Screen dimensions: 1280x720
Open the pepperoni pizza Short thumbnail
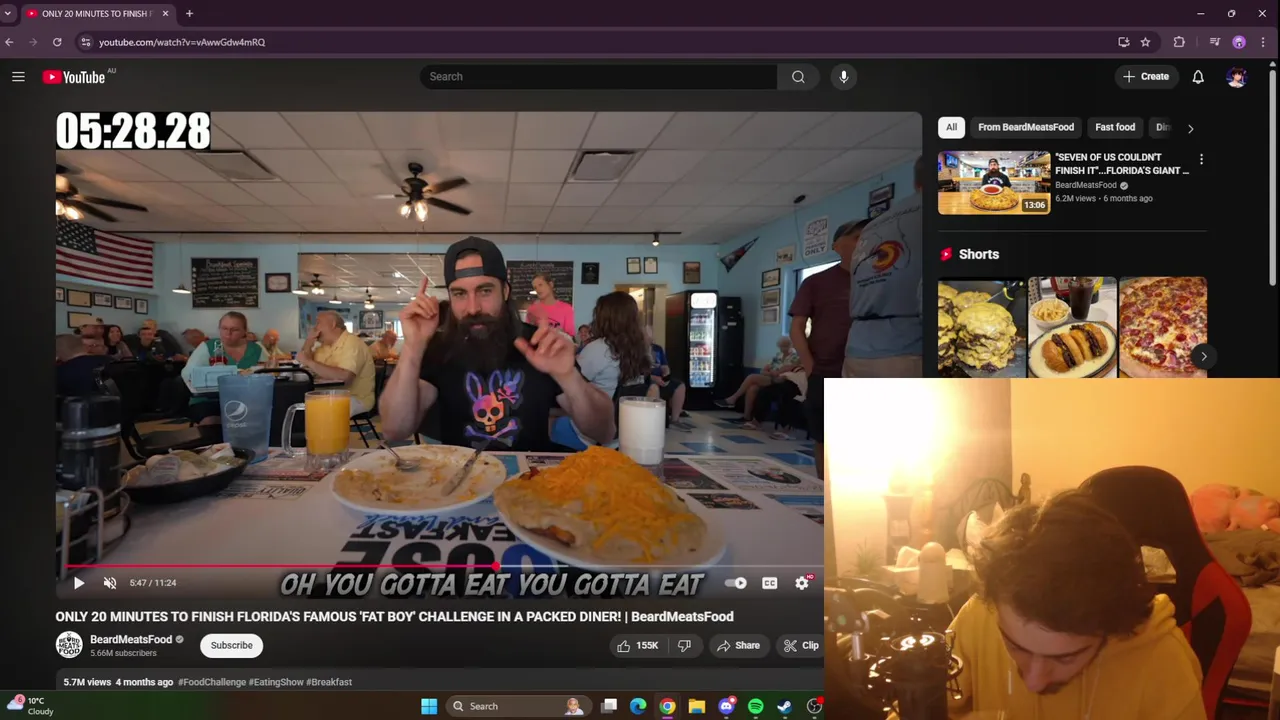1163,327
